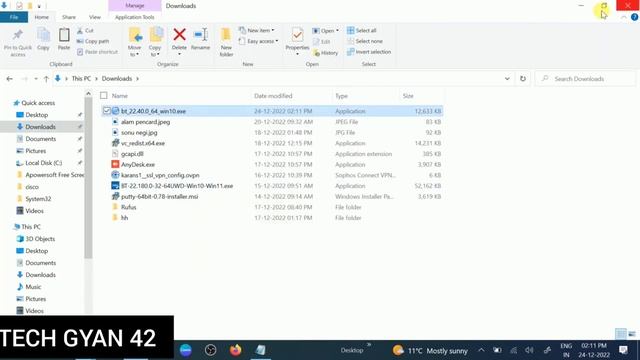Uncheck the bt_22.40.0_64_win10.exe checkbox

(x=107, y=111)
